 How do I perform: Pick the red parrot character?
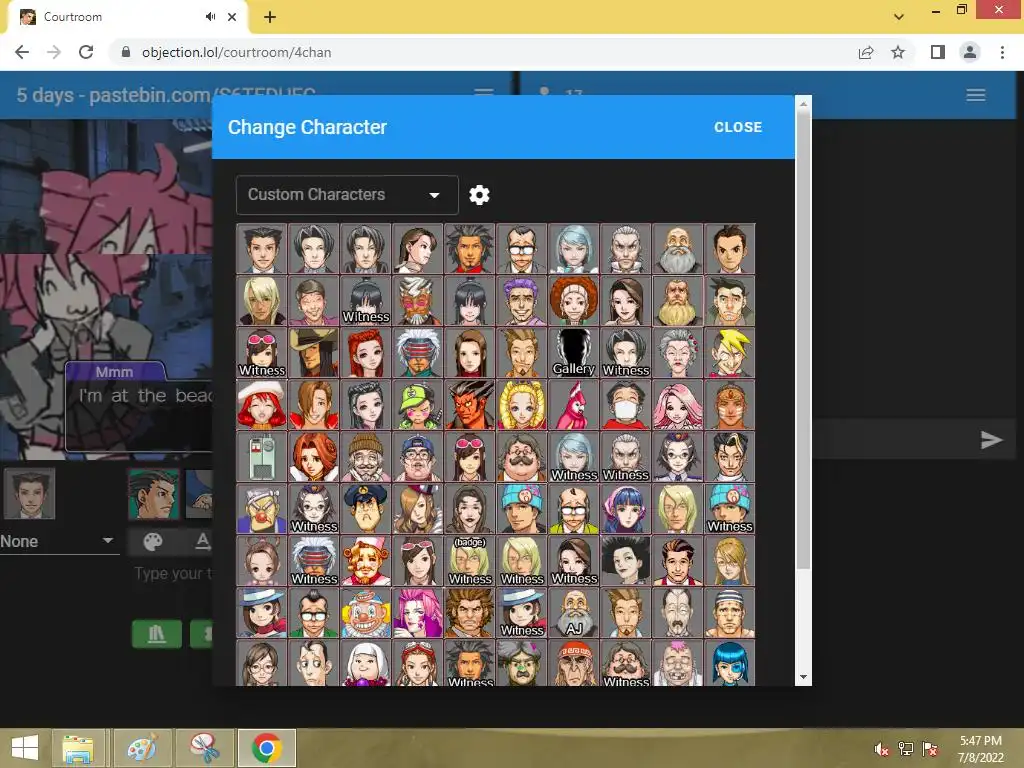pyautogui.click(x=573, y=405)
